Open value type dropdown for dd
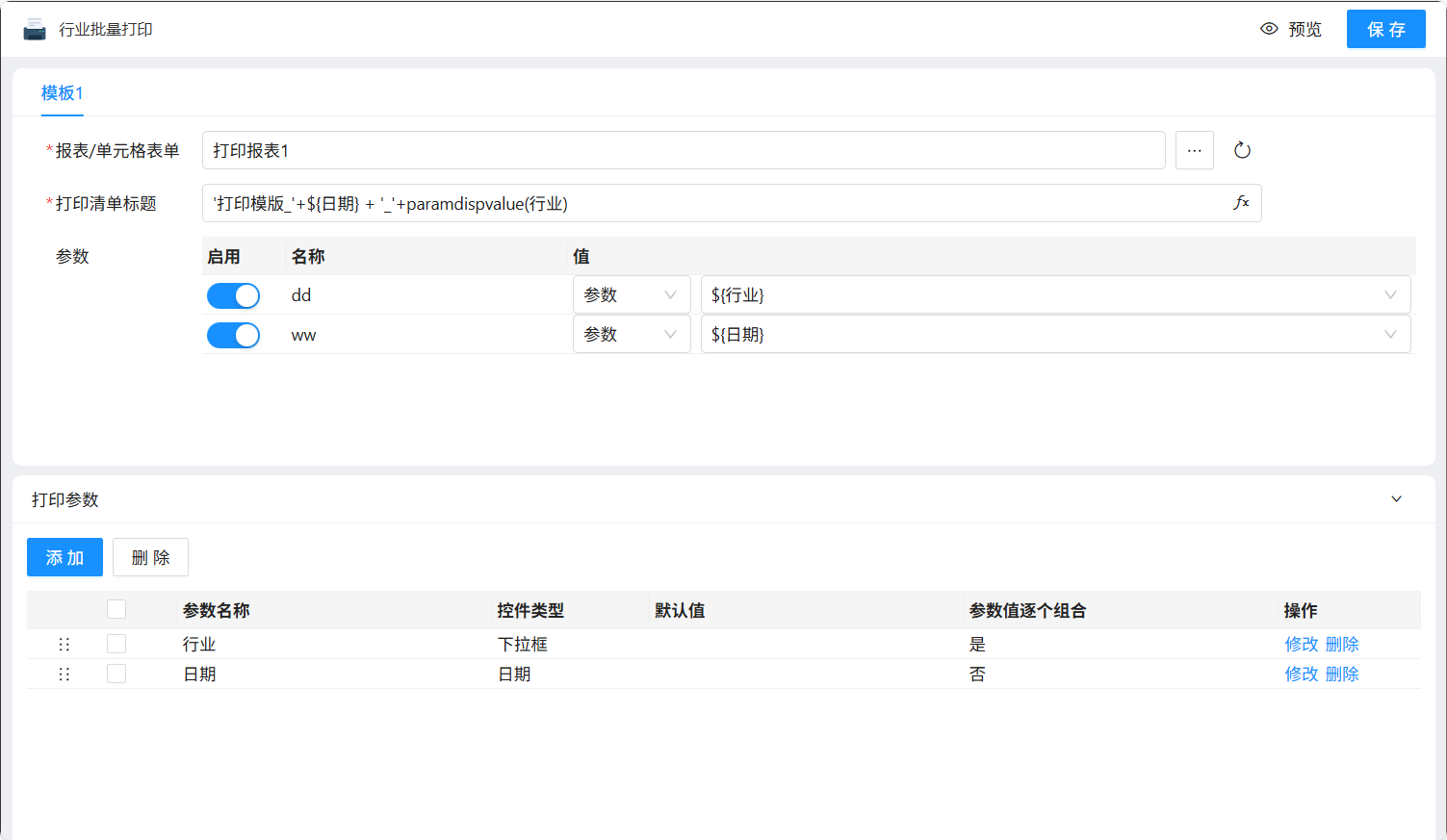 [x=631, y=295]
